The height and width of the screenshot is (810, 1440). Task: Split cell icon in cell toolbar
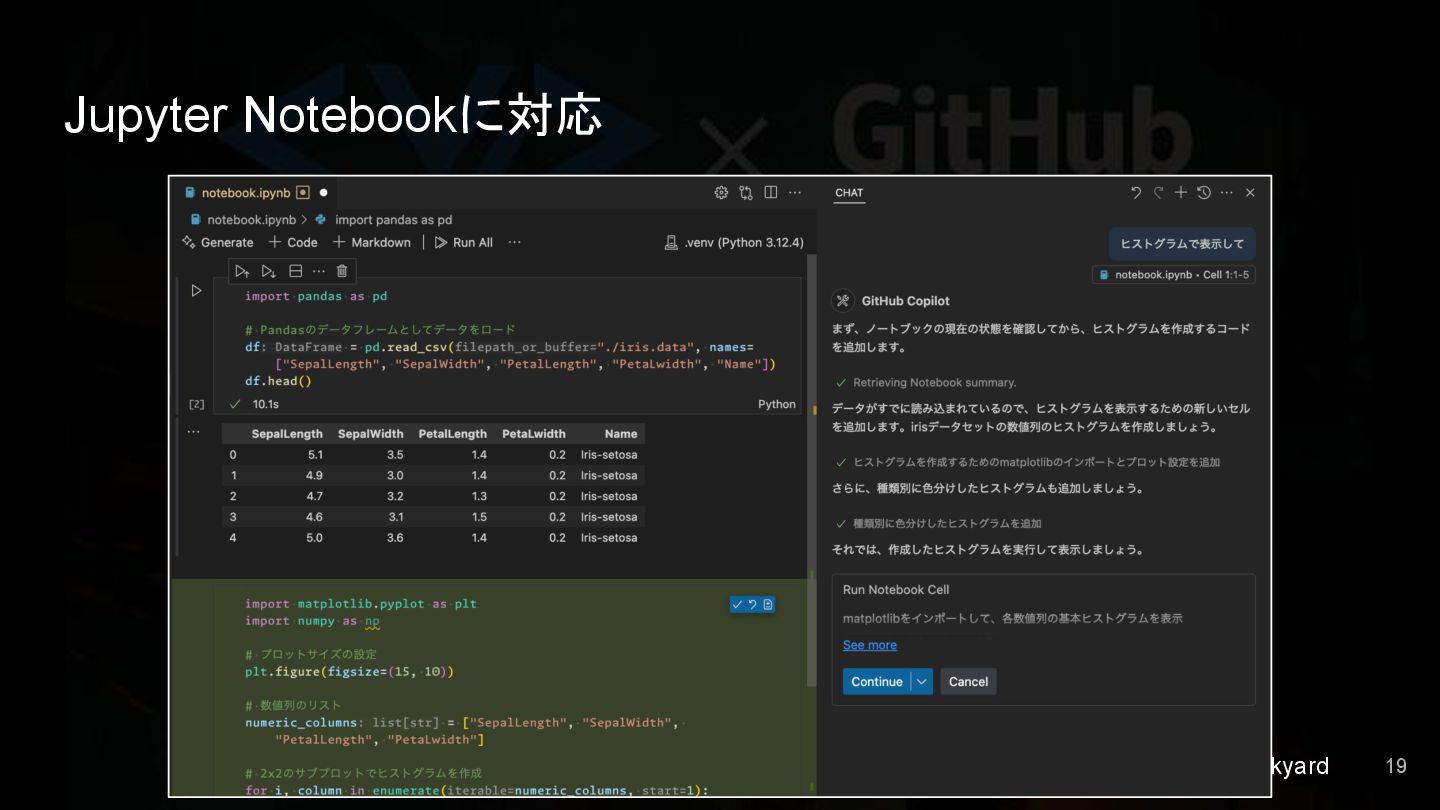[295, 271]
